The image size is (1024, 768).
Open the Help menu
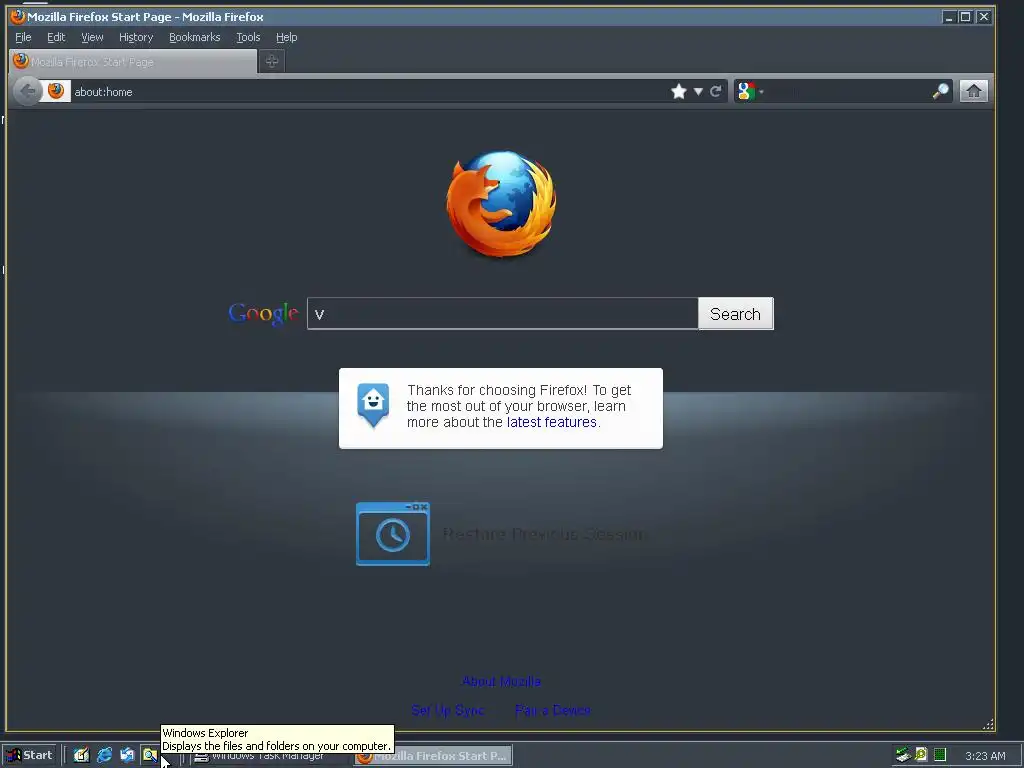coord(286,37)
